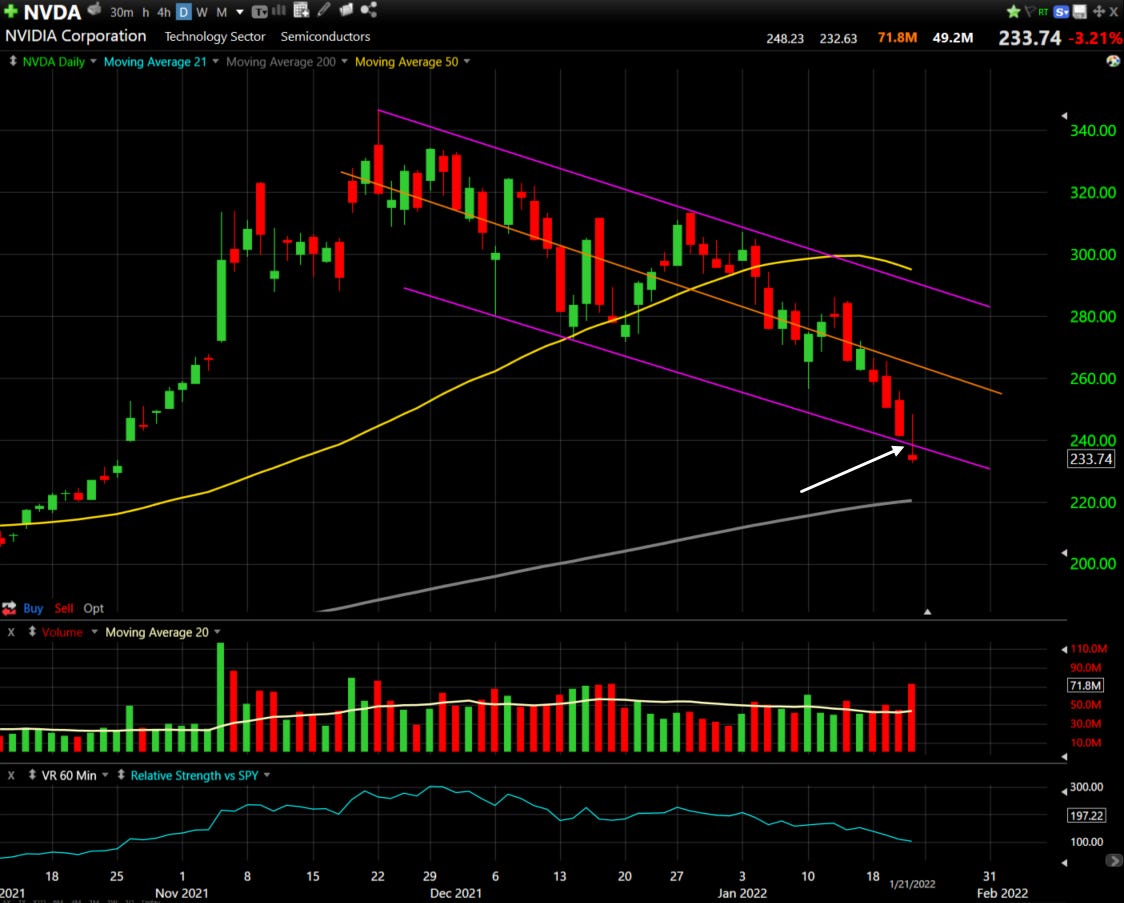1124x903 pixels.
Task: Click the reorder arrows before Relative Strength
Action: click(121, 775)
